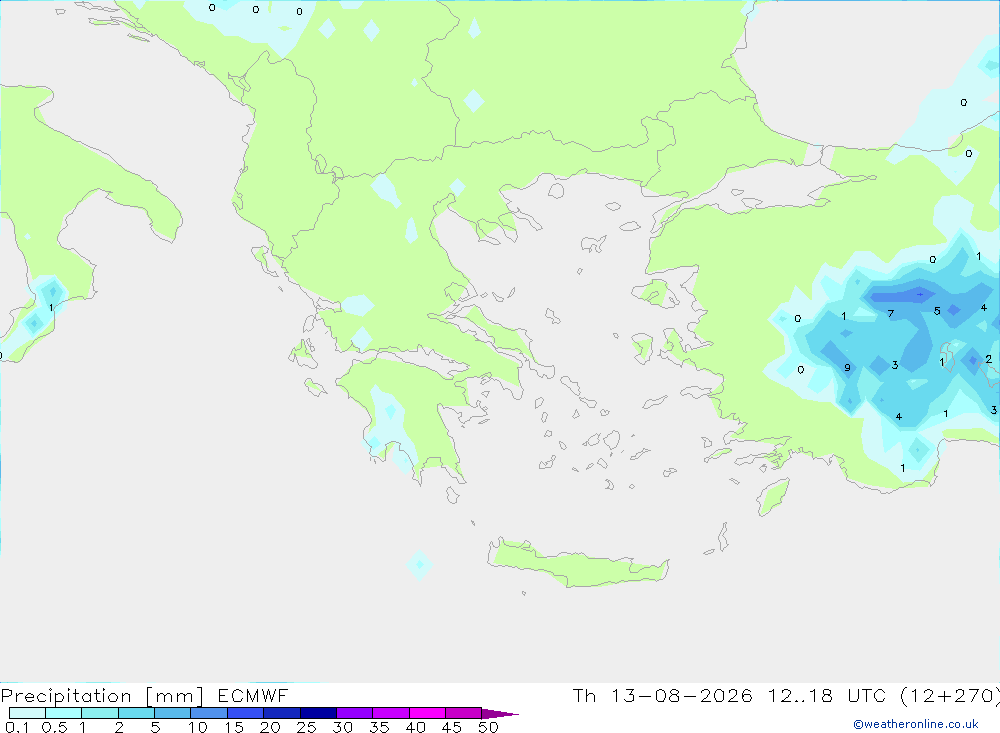The width and height of the screenshot is (1000, 733).
Task: Open the weatheronline.co.uk copyright link
Action: (916, 724)
